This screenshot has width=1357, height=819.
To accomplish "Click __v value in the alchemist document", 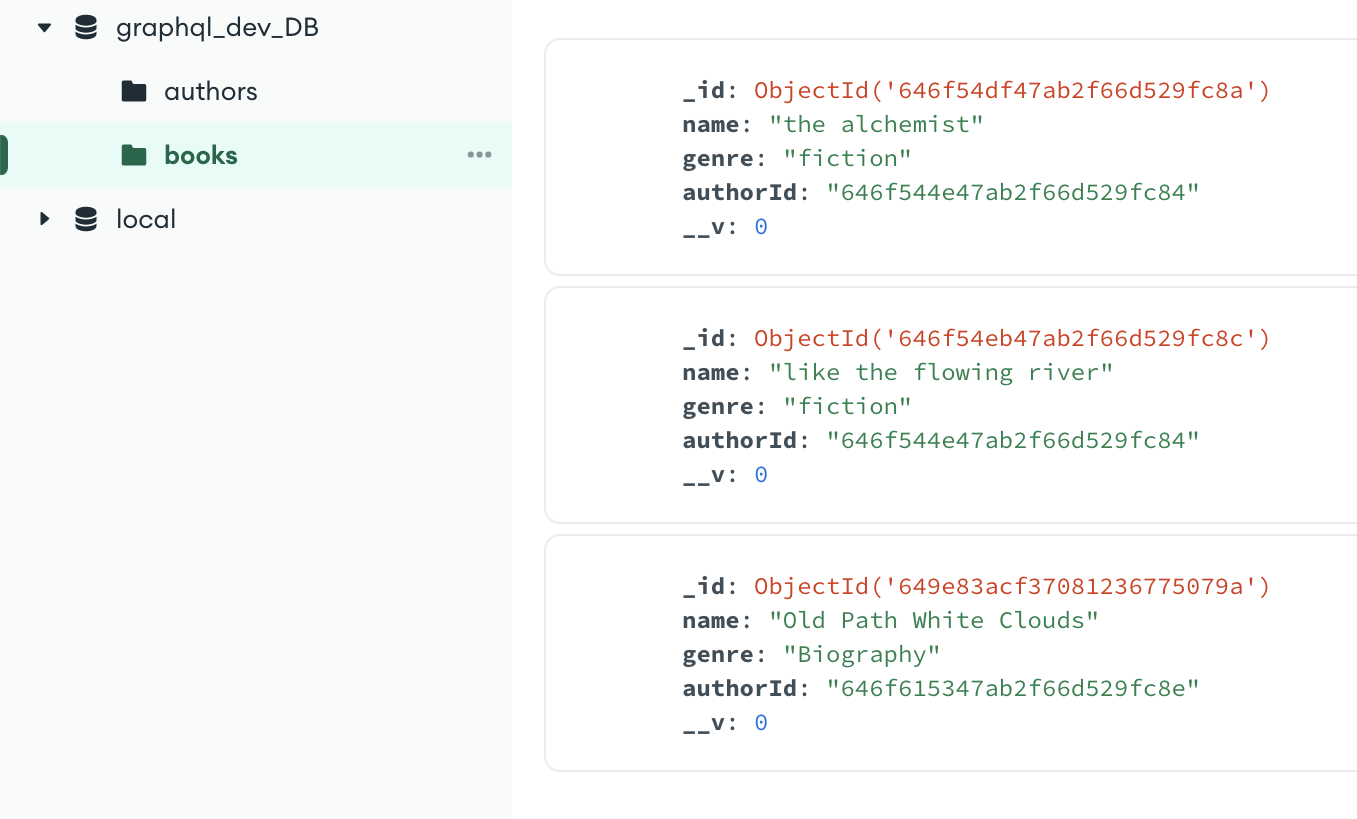I will pos(761,227).
